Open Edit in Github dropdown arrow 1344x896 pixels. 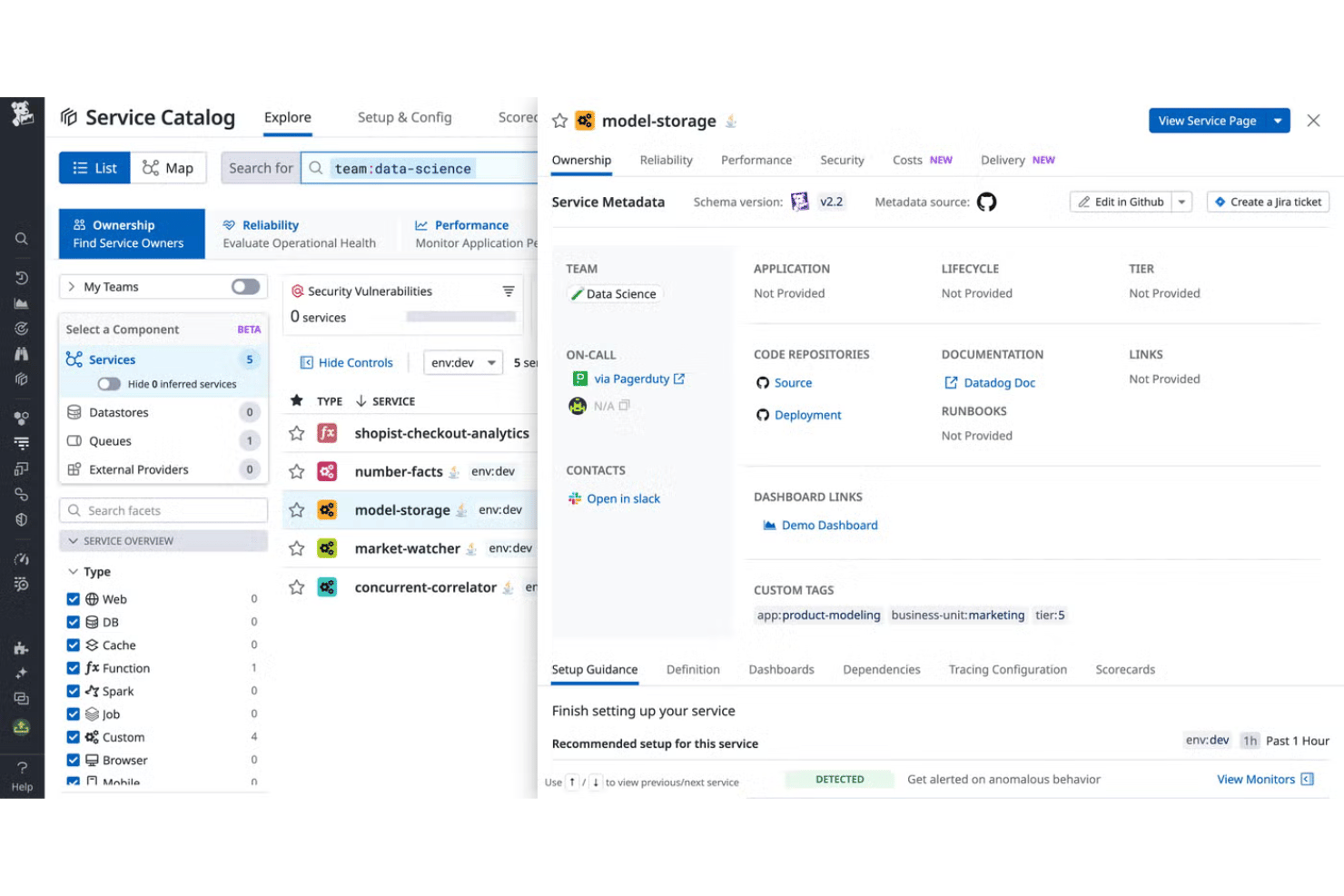point(1181,202)
